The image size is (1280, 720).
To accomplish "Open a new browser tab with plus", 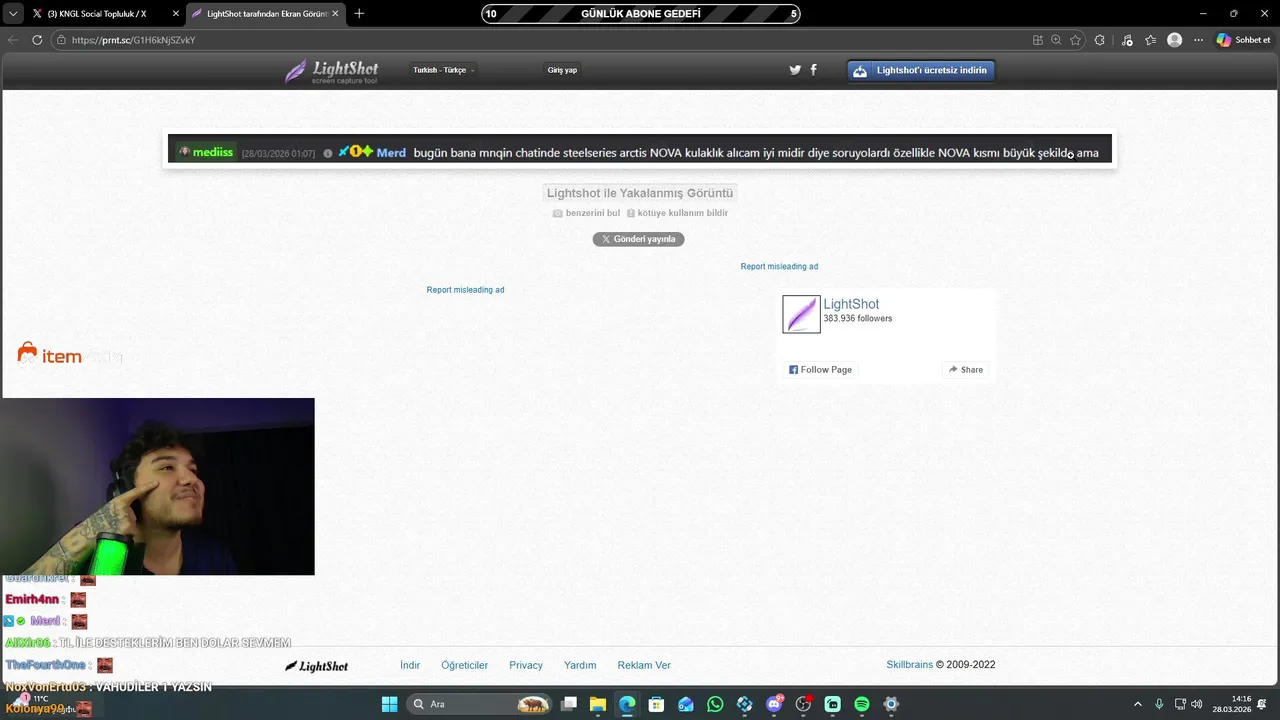I will tap(359, 14).
